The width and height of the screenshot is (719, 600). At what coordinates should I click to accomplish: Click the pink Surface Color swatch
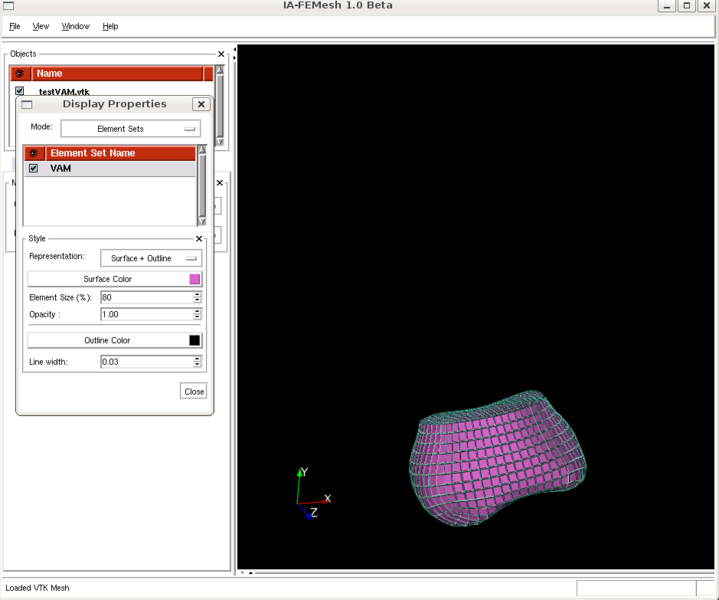click(195, 279)
